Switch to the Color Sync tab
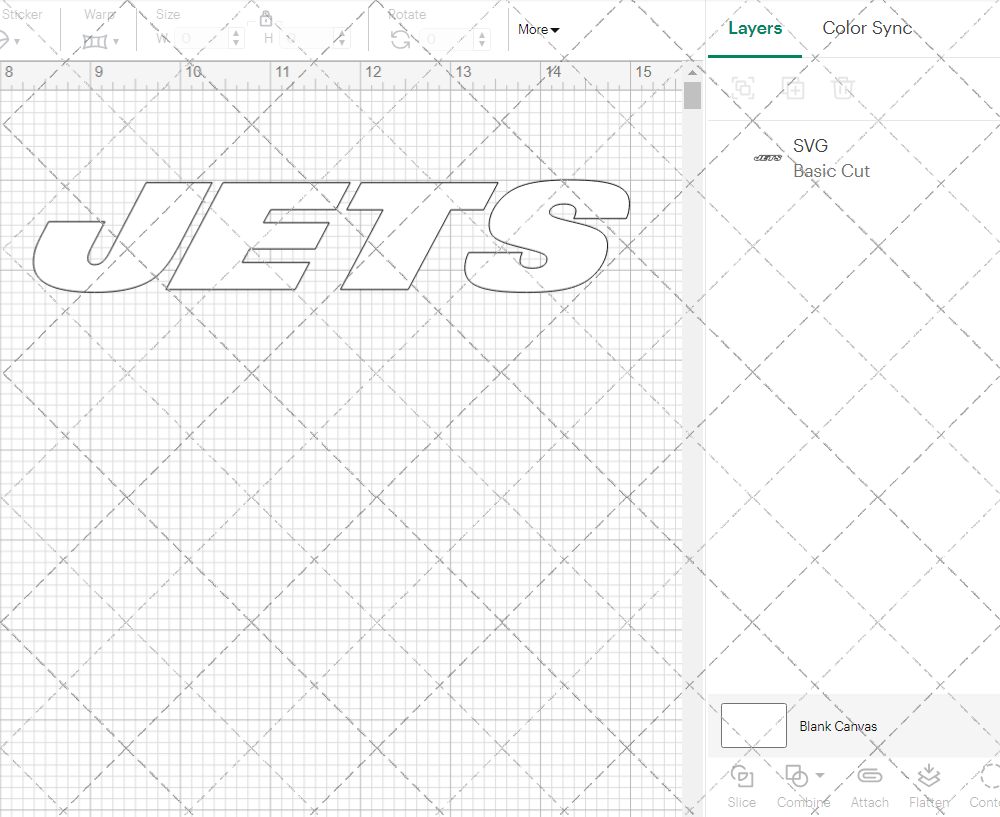1000x817 pixels. (x=867, y=28)
